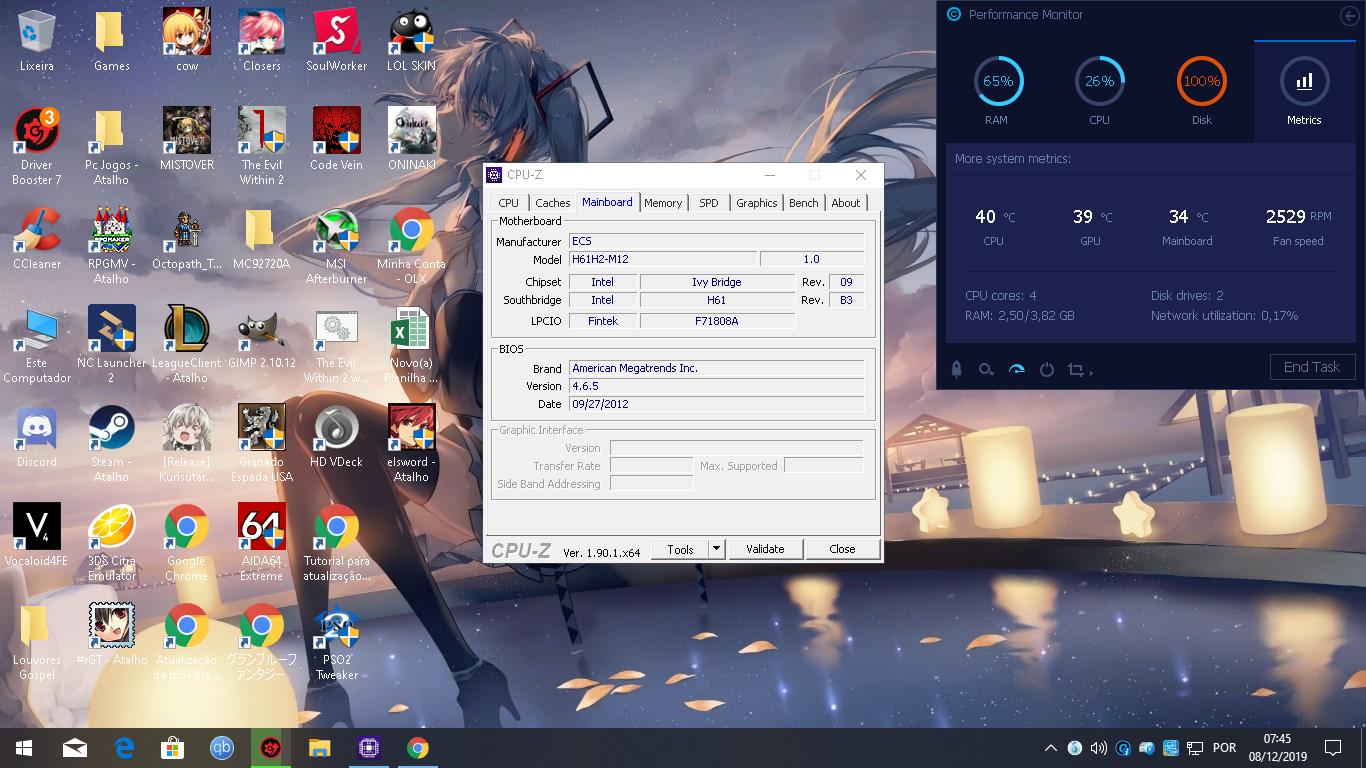The image size is (1366, 768).
Task: Switch to the Graphics tab in CPU-Z
Action: (757, 203)
